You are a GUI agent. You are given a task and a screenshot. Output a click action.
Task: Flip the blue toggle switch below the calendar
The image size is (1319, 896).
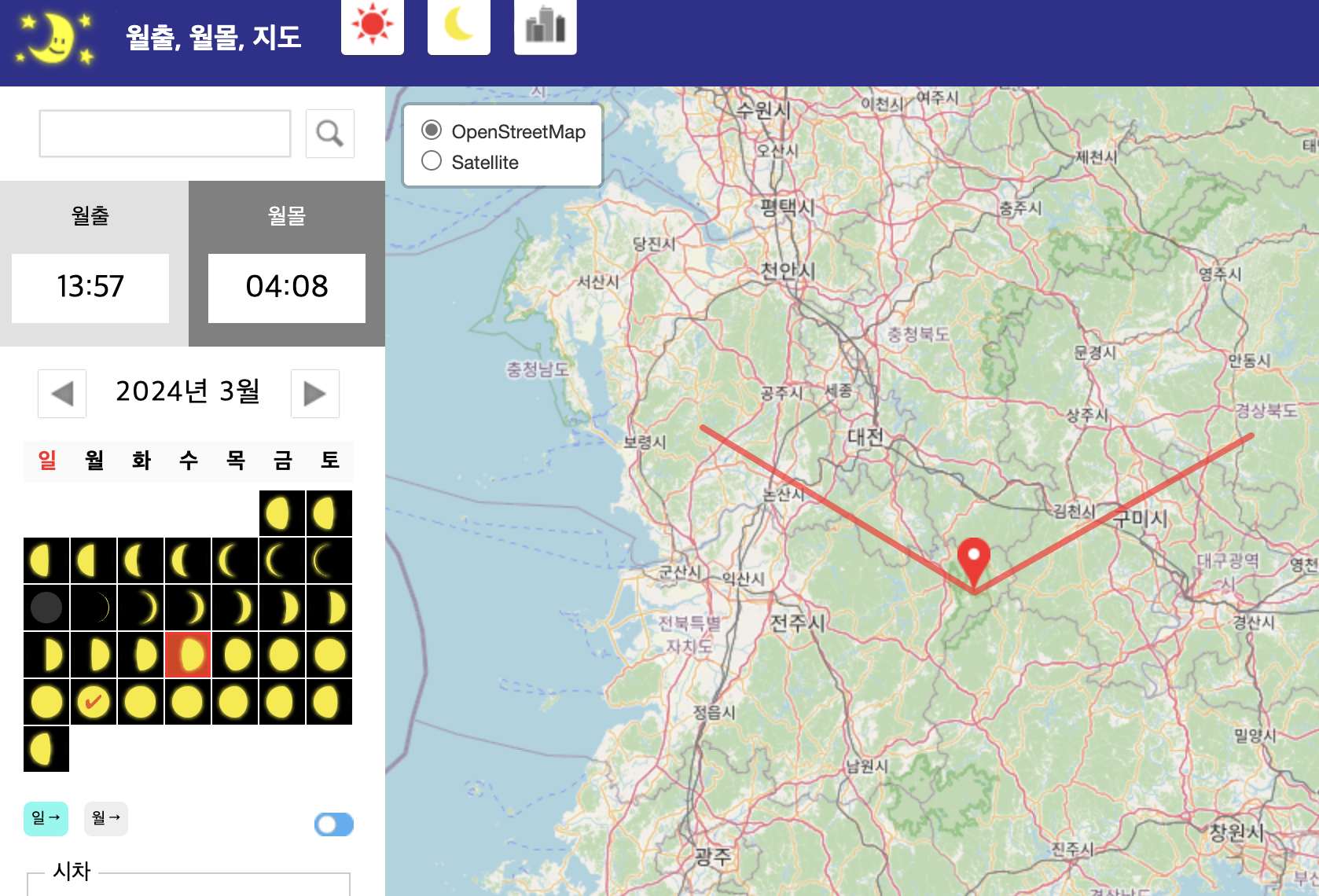point(333,824)
